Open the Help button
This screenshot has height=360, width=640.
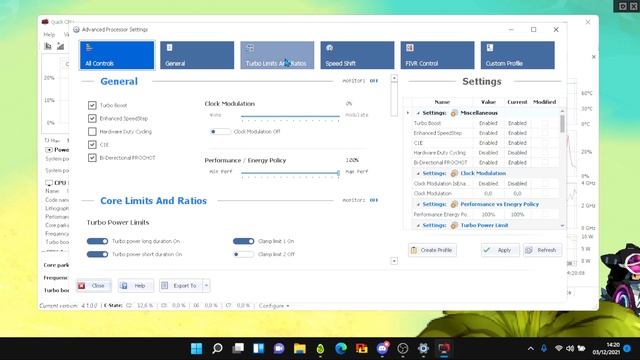coord(136,286)
